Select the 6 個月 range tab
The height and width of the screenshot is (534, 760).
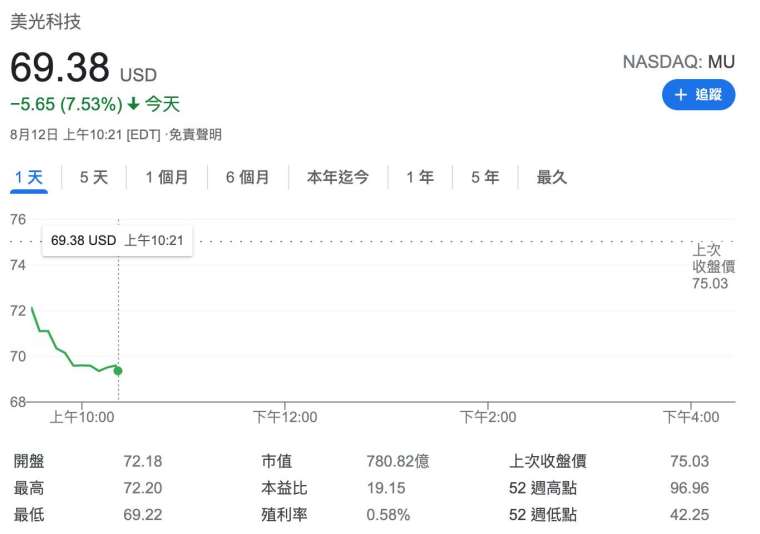click(247, 177)
